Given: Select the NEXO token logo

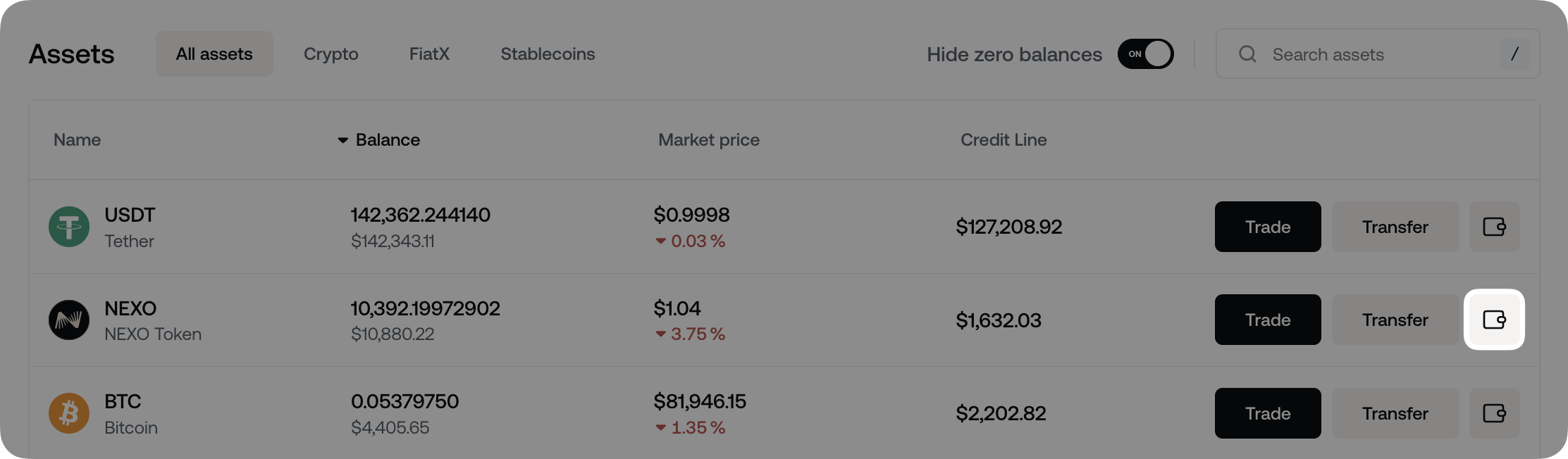Looking at the screenshot, I should pos(68,320).
